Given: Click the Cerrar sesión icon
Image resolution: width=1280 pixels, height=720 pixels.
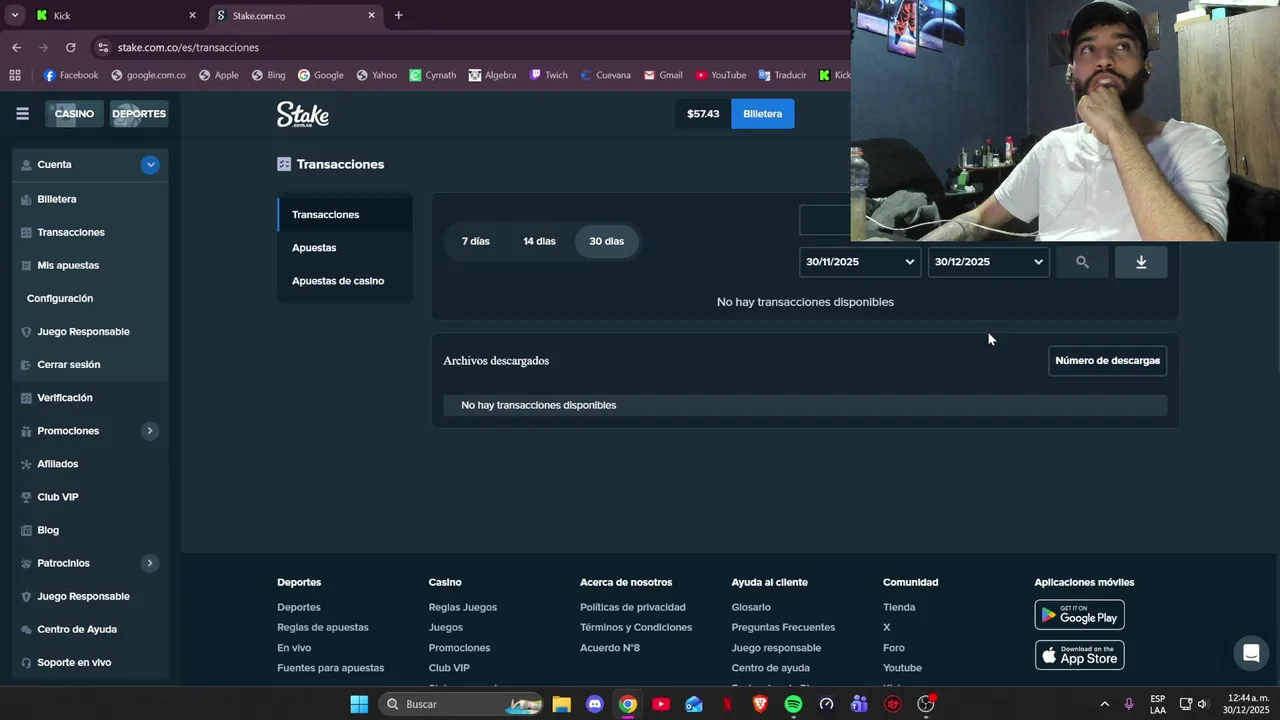Looking at the screenshot, I should tap(26, 365).
